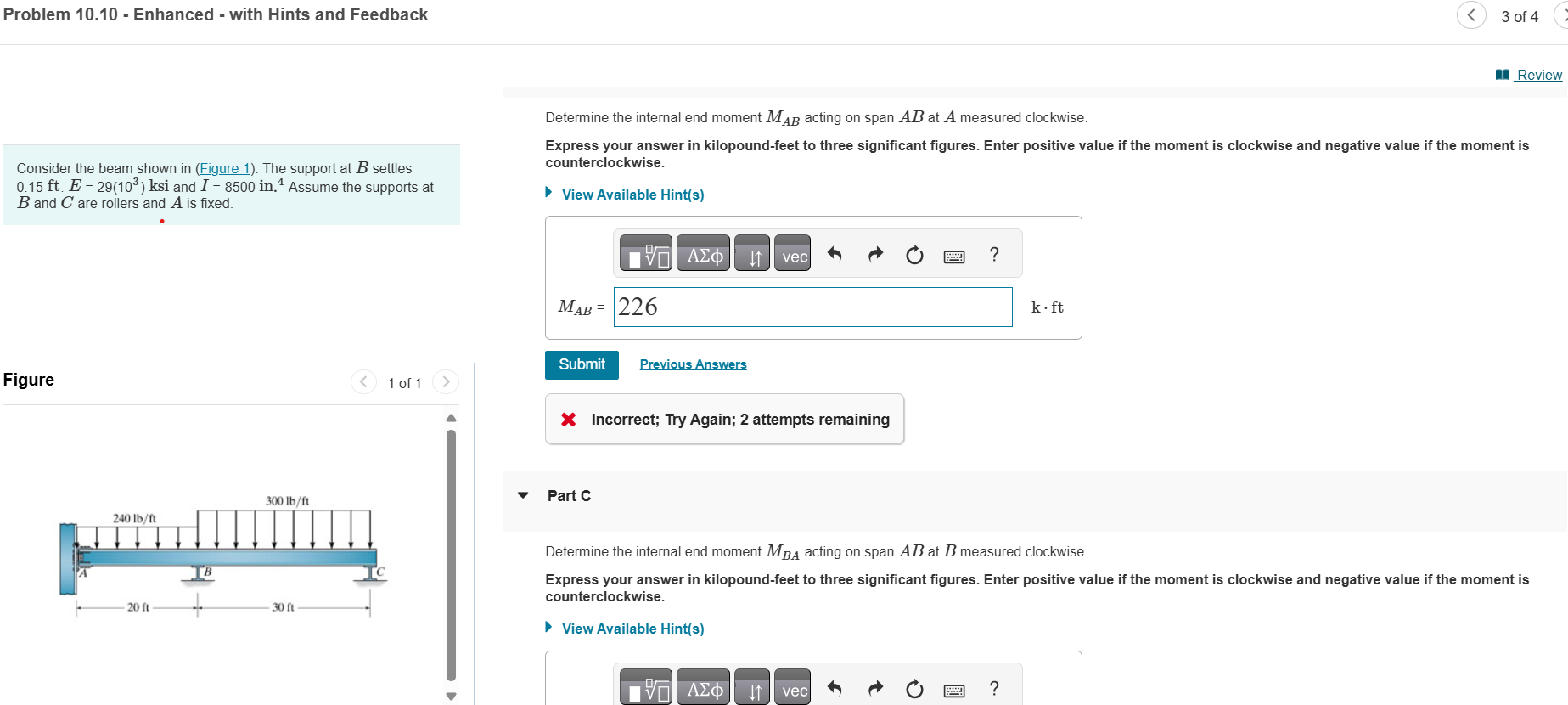
Task: Click the arrows tool in Part C toolbar
Action: pyautogui.click(x=752, y=688)
